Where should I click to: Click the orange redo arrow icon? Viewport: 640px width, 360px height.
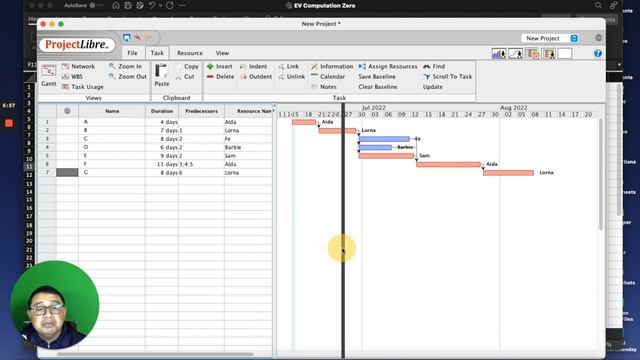148,38
